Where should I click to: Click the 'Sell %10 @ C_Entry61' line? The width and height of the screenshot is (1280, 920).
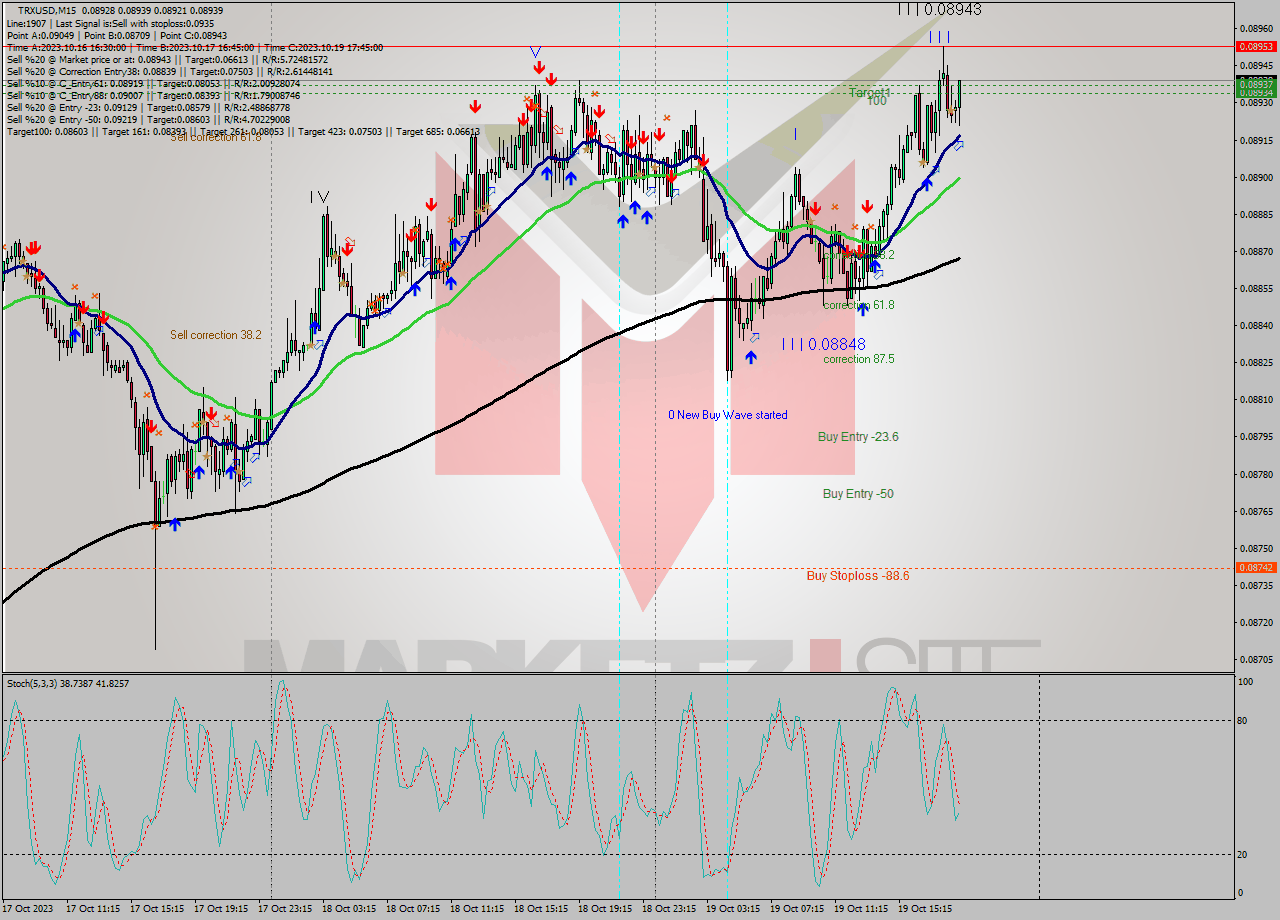[153, 83]
